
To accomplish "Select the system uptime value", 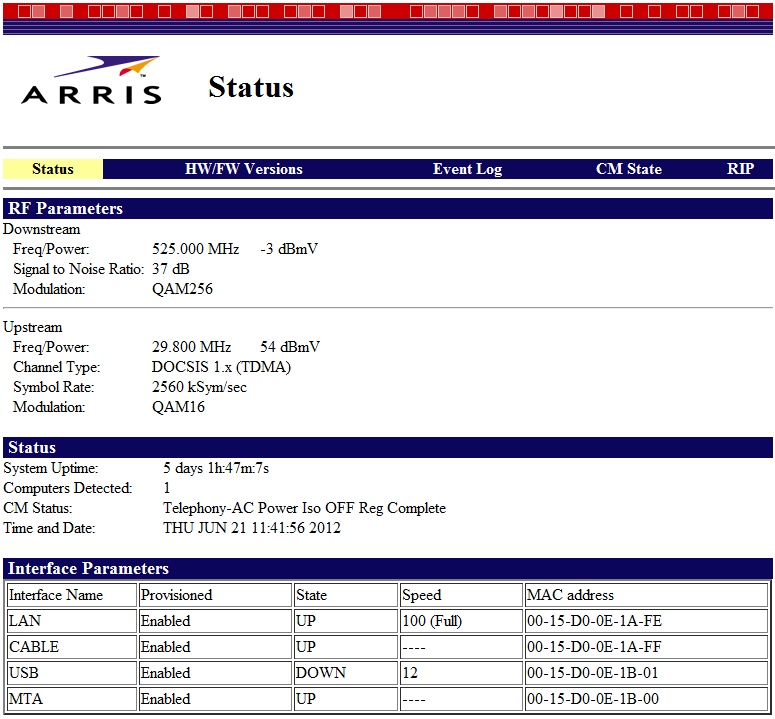I will pyautogui.click(x=216, y=468).
